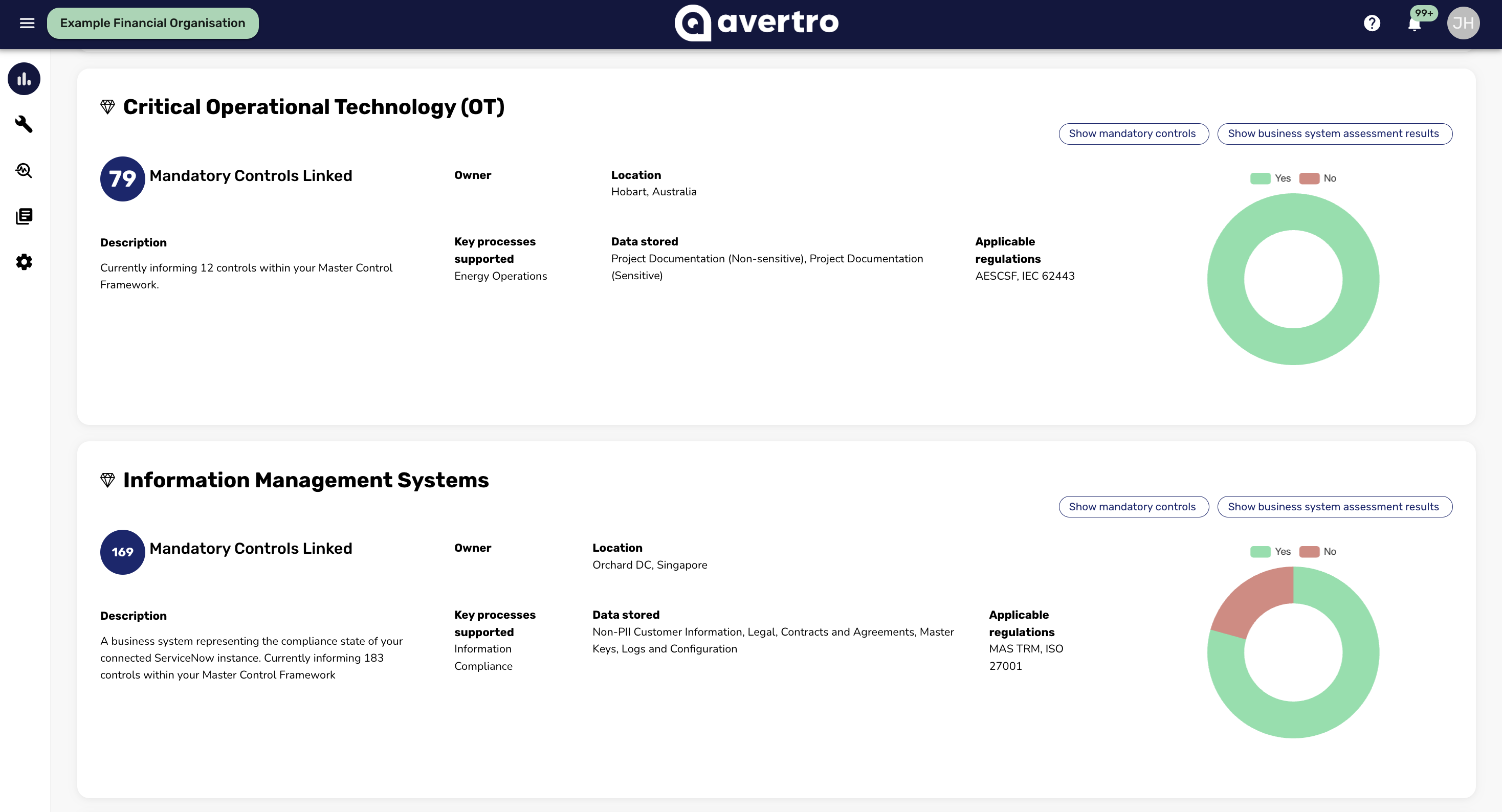The width and height of the screenshot is (1502, 812).
Task: Toggle the No legend on Information Management chart
Action: [1318, 551]
